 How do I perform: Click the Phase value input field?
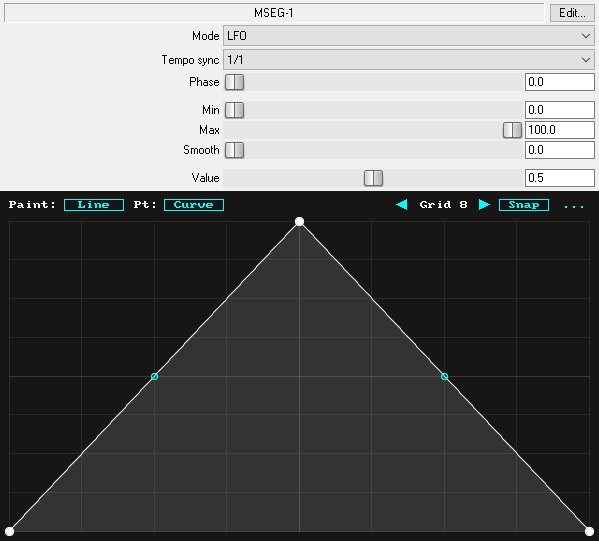coord(560,82)
